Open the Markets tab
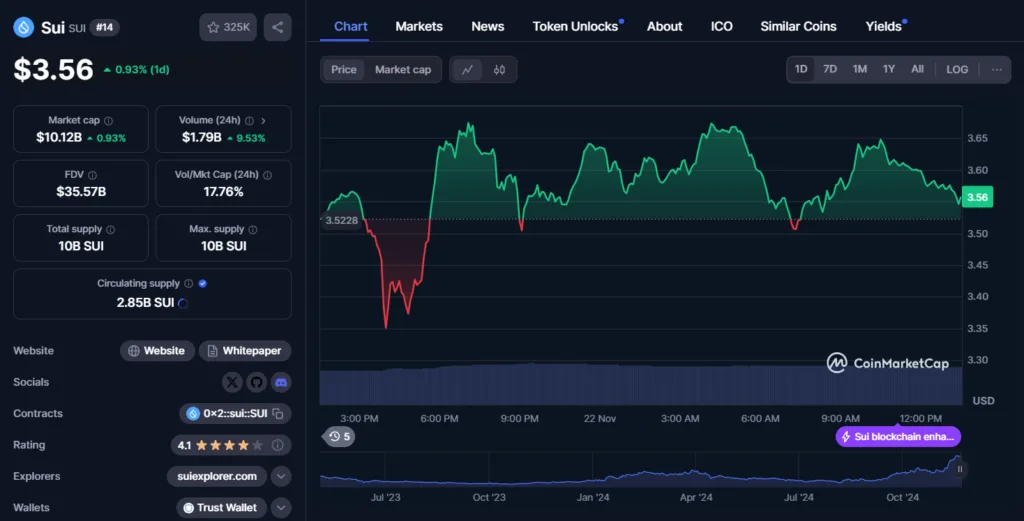The height and width of the screenshot is (521, 1024). (419, 27)
